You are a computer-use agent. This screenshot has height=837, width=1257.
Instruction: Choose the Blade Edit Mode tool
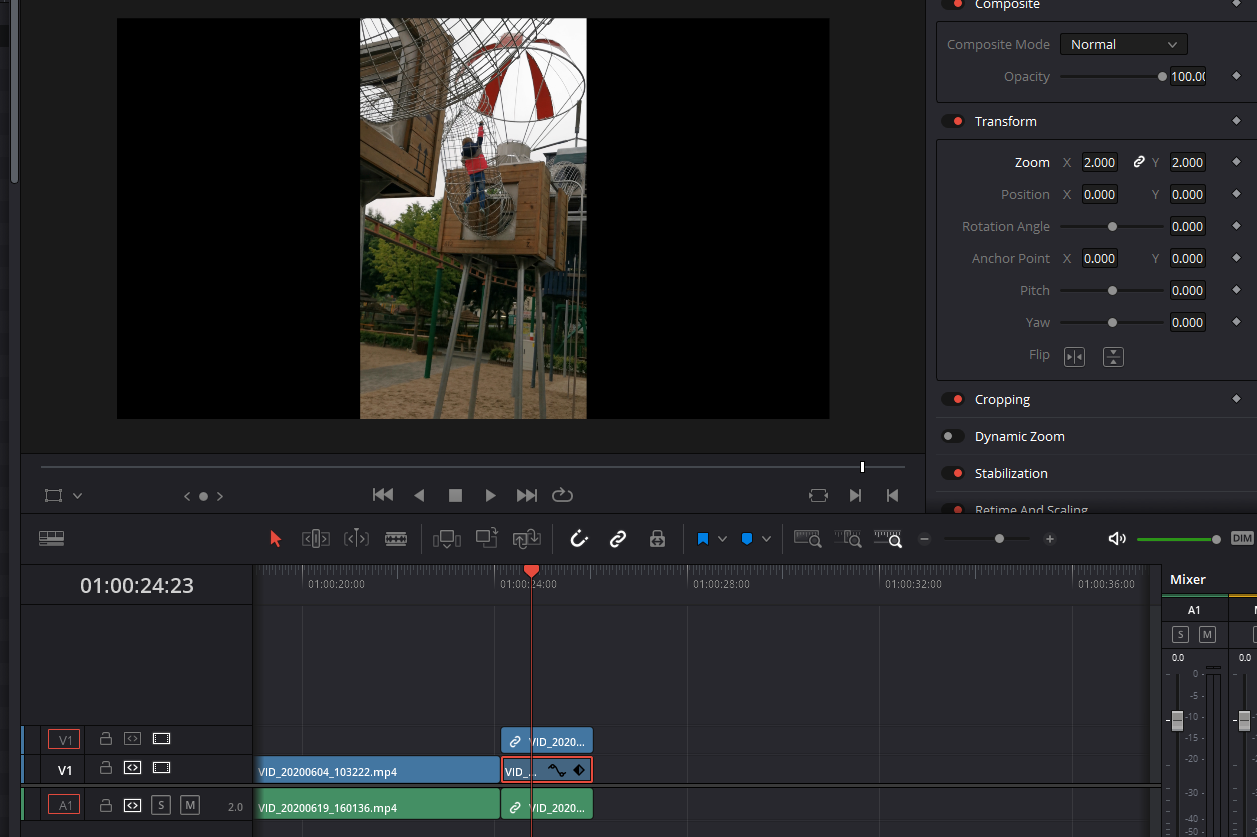click(396, 539)
